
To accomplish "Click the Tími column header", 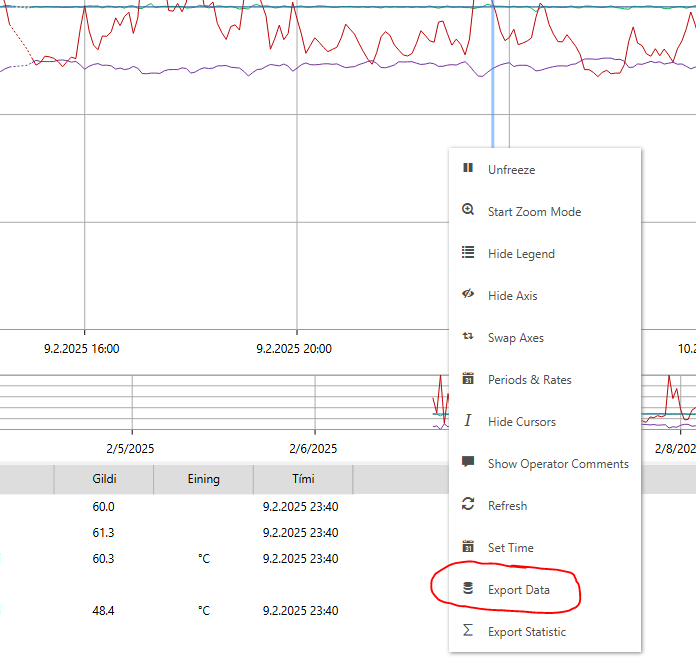I will pyautogui.click(x=302, y=480).
